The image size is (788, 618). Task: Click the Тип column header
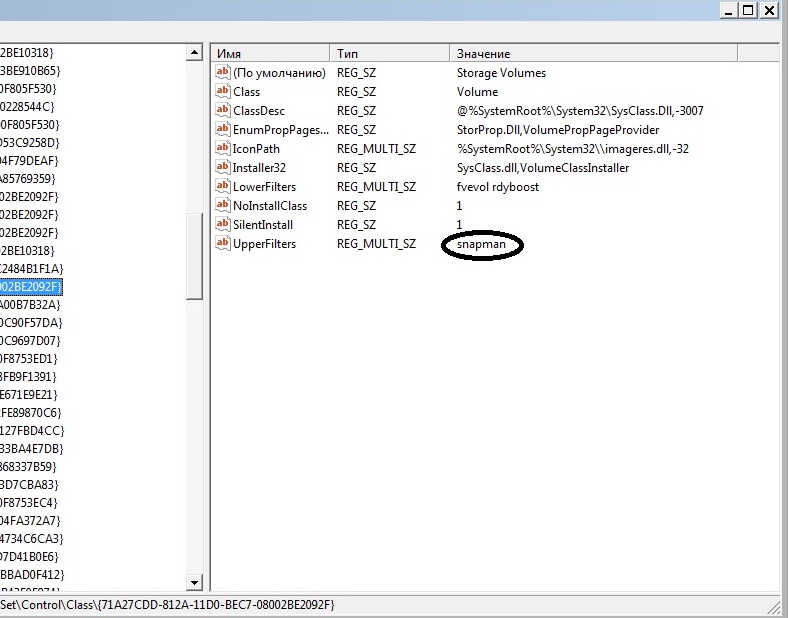tap(390, 53)
